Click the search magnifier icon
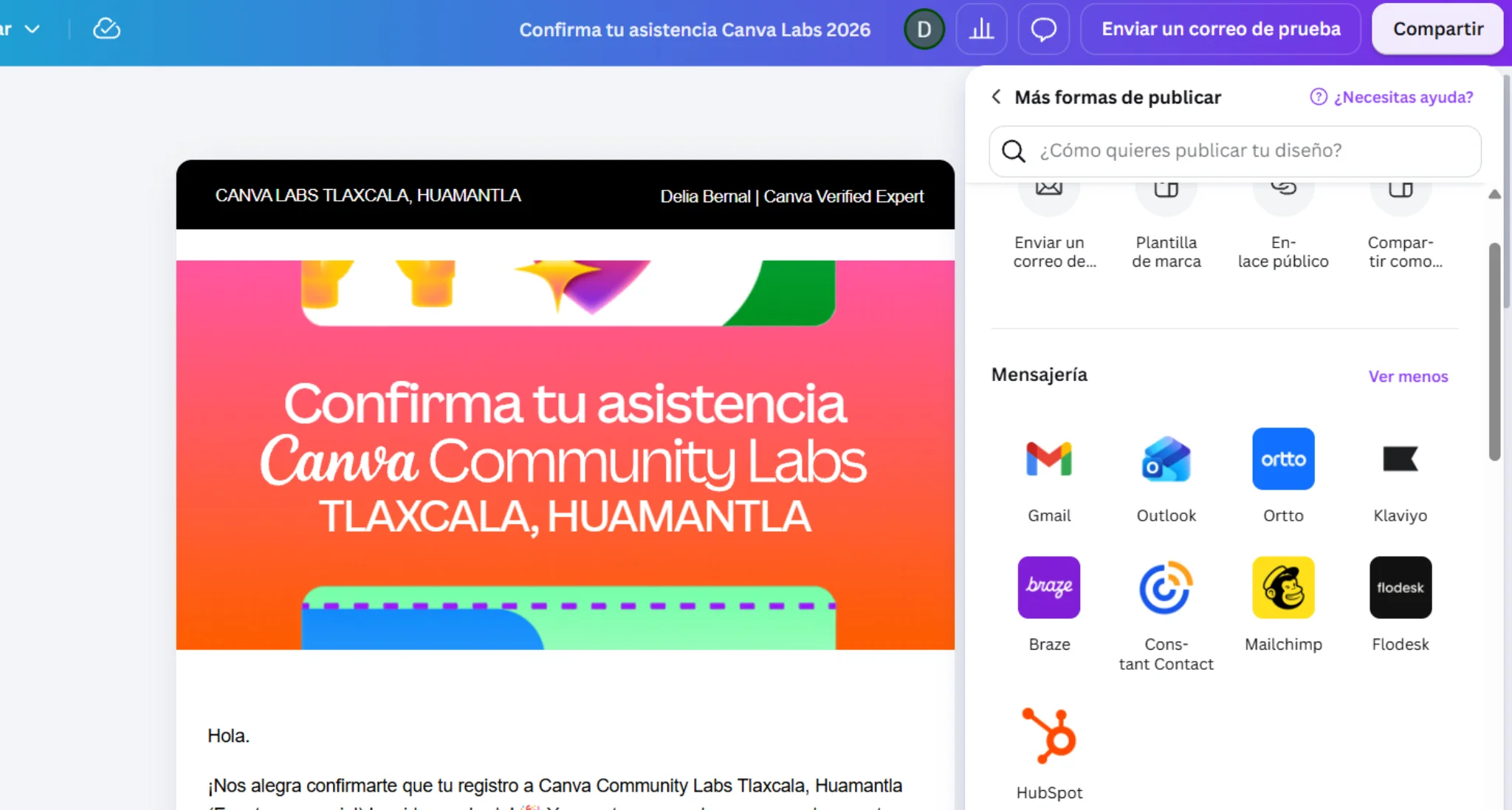The image size is (1512, 810). tap(1013, 151)
